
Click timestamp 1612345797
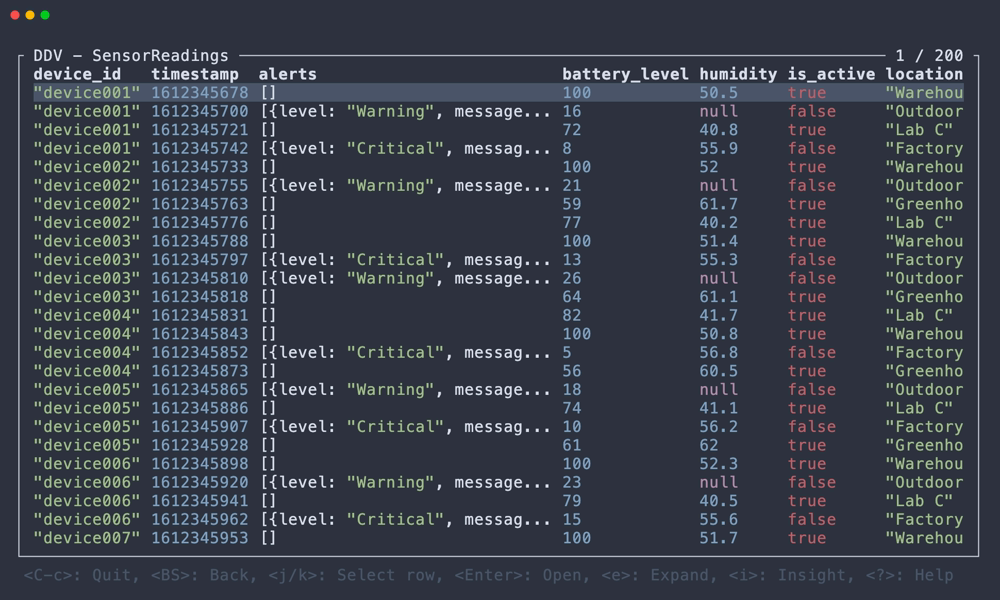click(200, 260)
